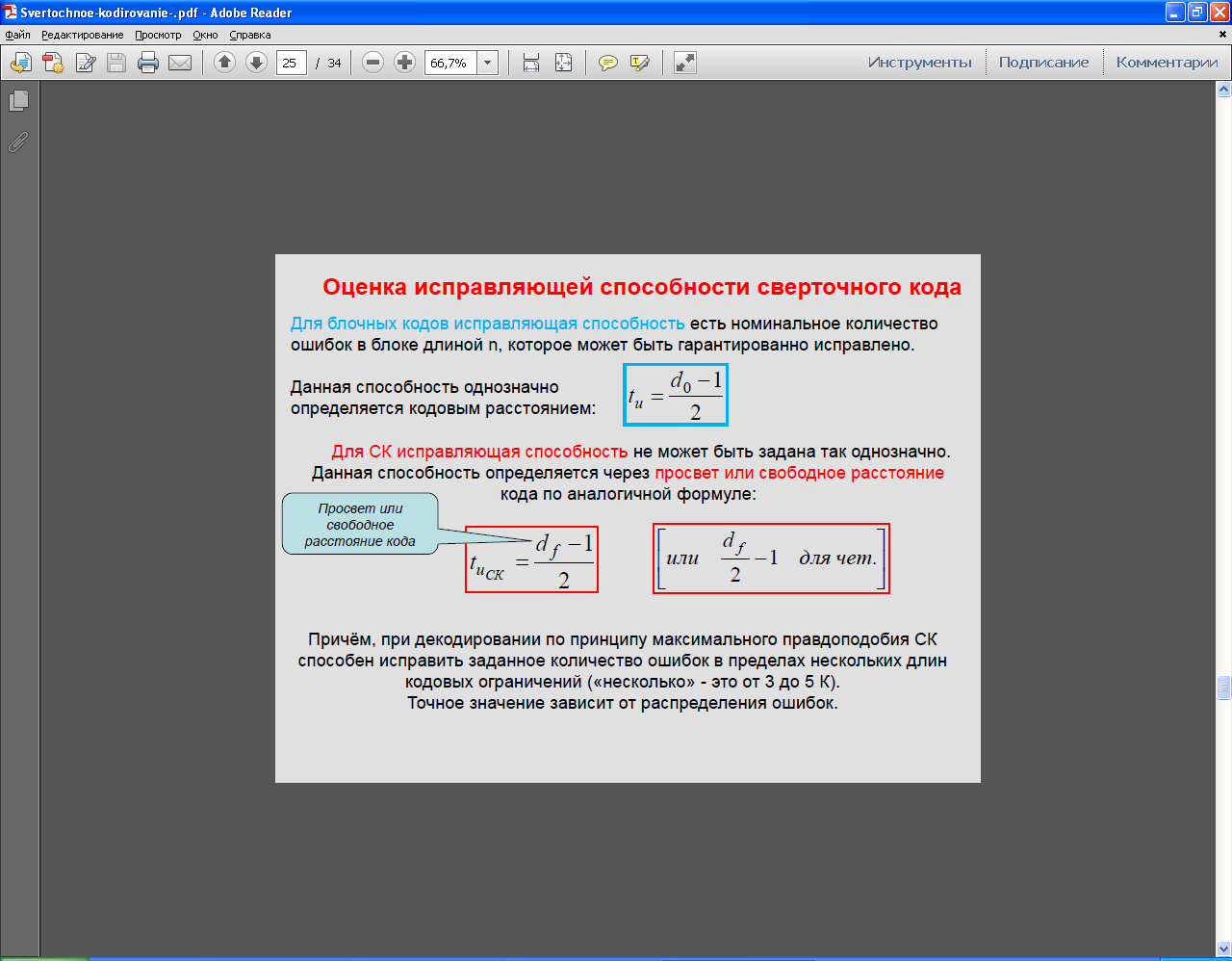Open the Редактирование menu
Viewport: 1232px width, 961px height.
click(83, 35)
